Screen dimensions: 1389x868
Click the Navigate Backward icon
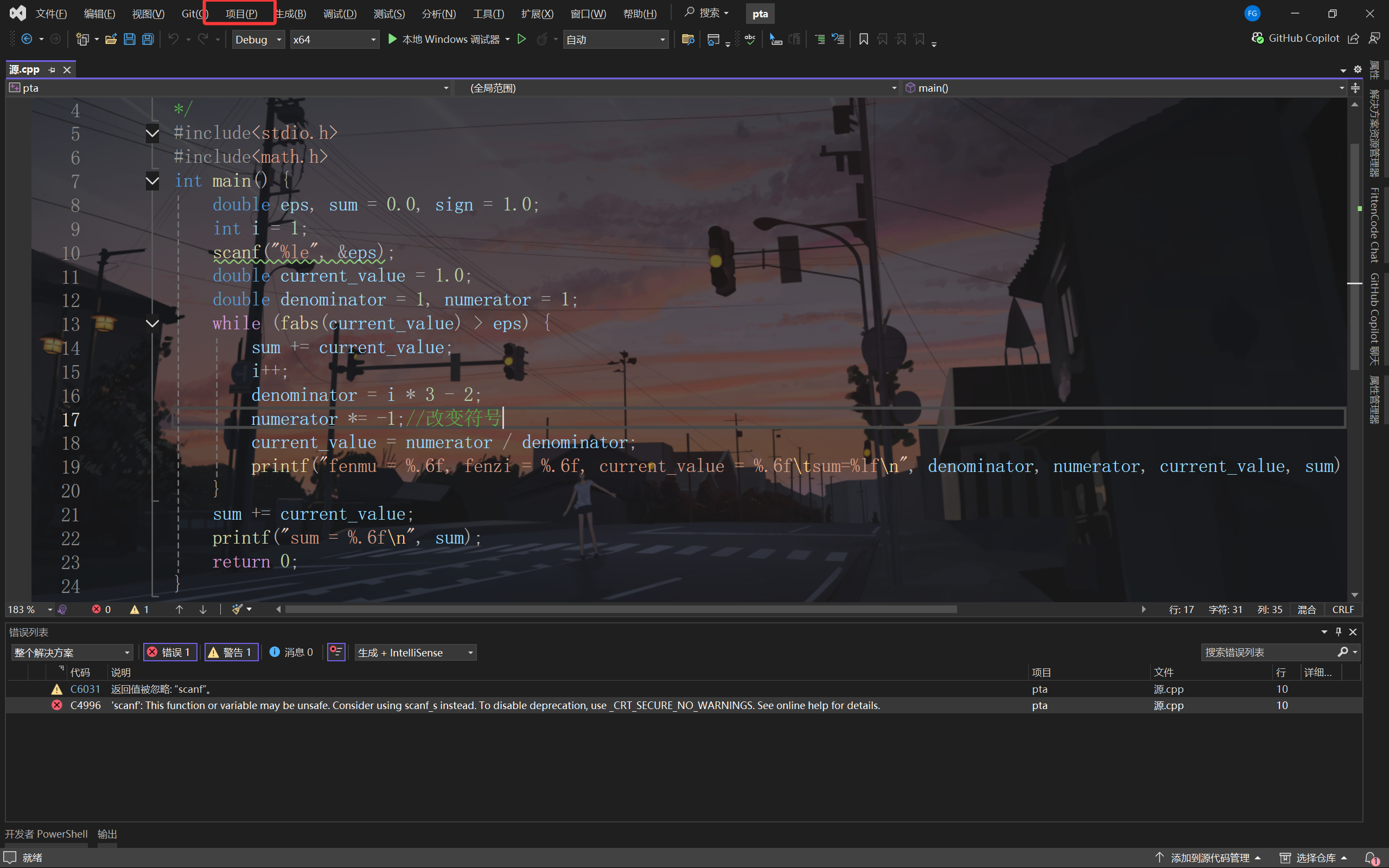pos(28,39)
